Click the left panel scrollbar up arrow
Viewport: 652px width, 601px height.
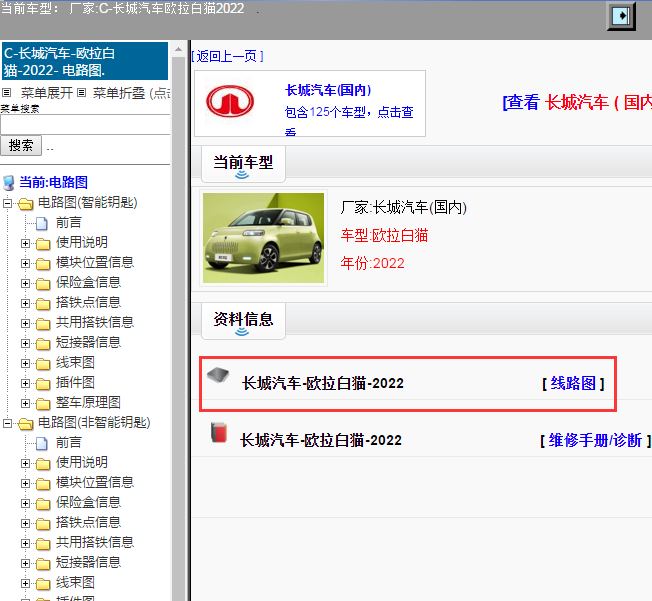[178, 49]
